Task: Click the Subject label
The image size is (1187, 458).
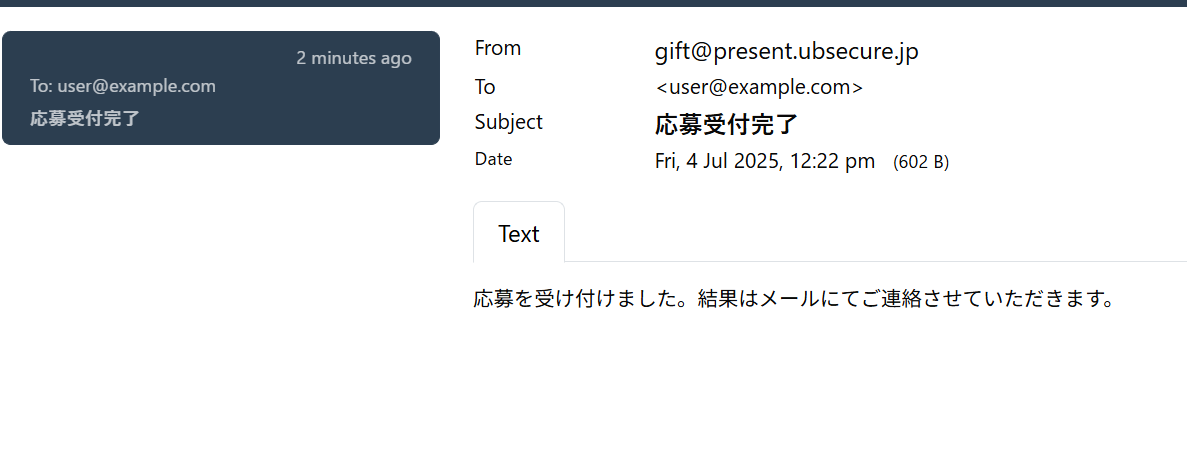Action: coord(509,122)
